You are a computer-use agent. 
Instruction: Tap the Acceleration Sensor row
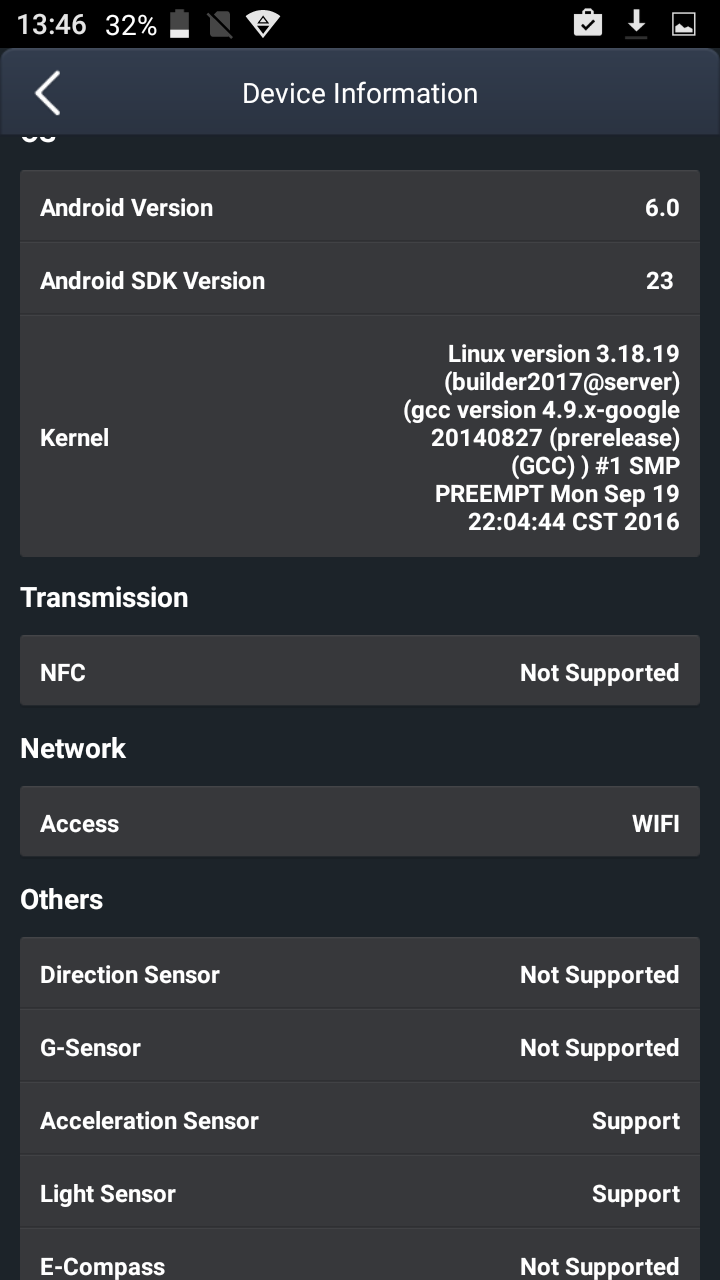click(360, 1120)
